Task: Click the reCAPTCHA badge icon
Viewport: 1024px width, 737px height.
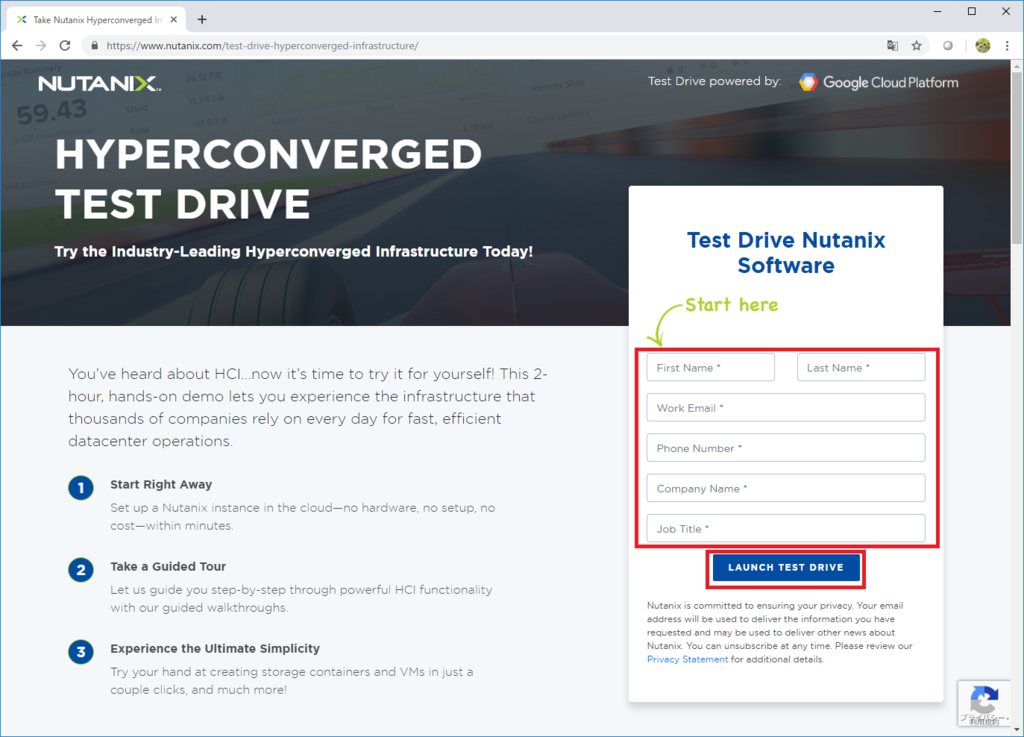Action: [984, 703]
